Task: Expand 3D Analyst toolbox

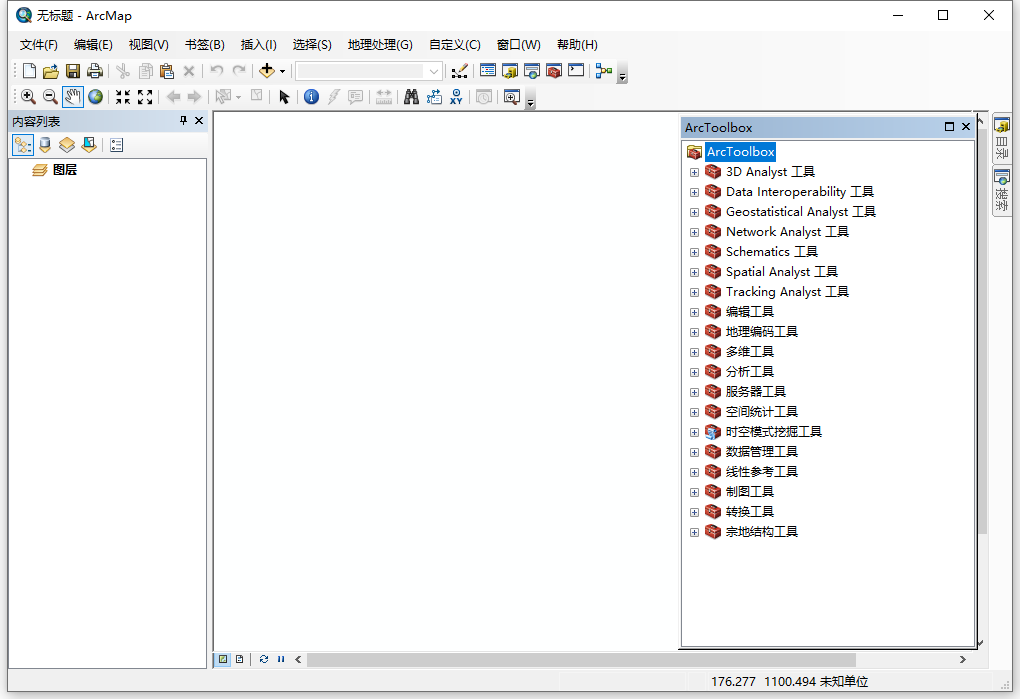Action: [694, 172]
